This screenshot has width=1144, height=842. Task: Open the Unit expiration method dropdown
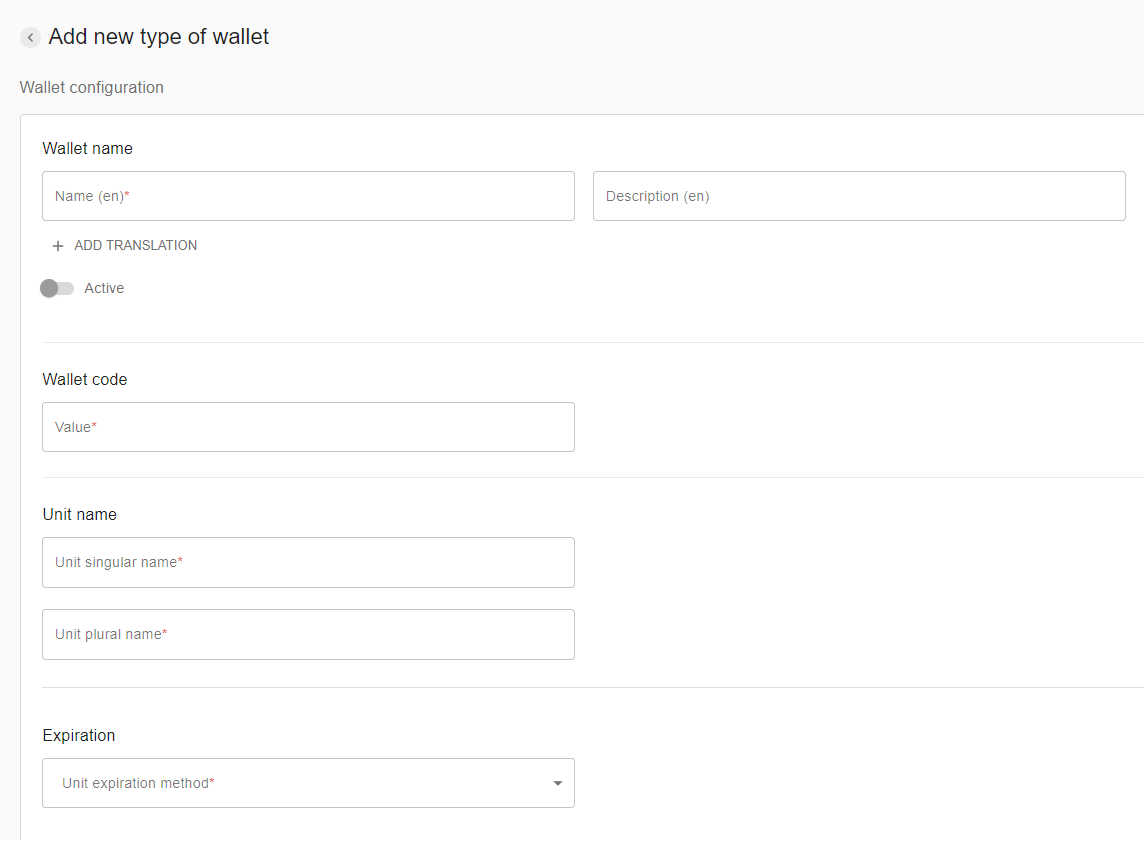pos(308,783)
